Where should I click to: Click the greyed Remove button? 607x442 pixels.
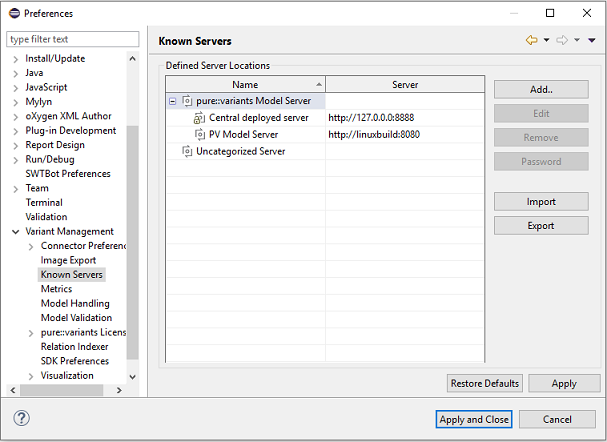pos(541,137)
